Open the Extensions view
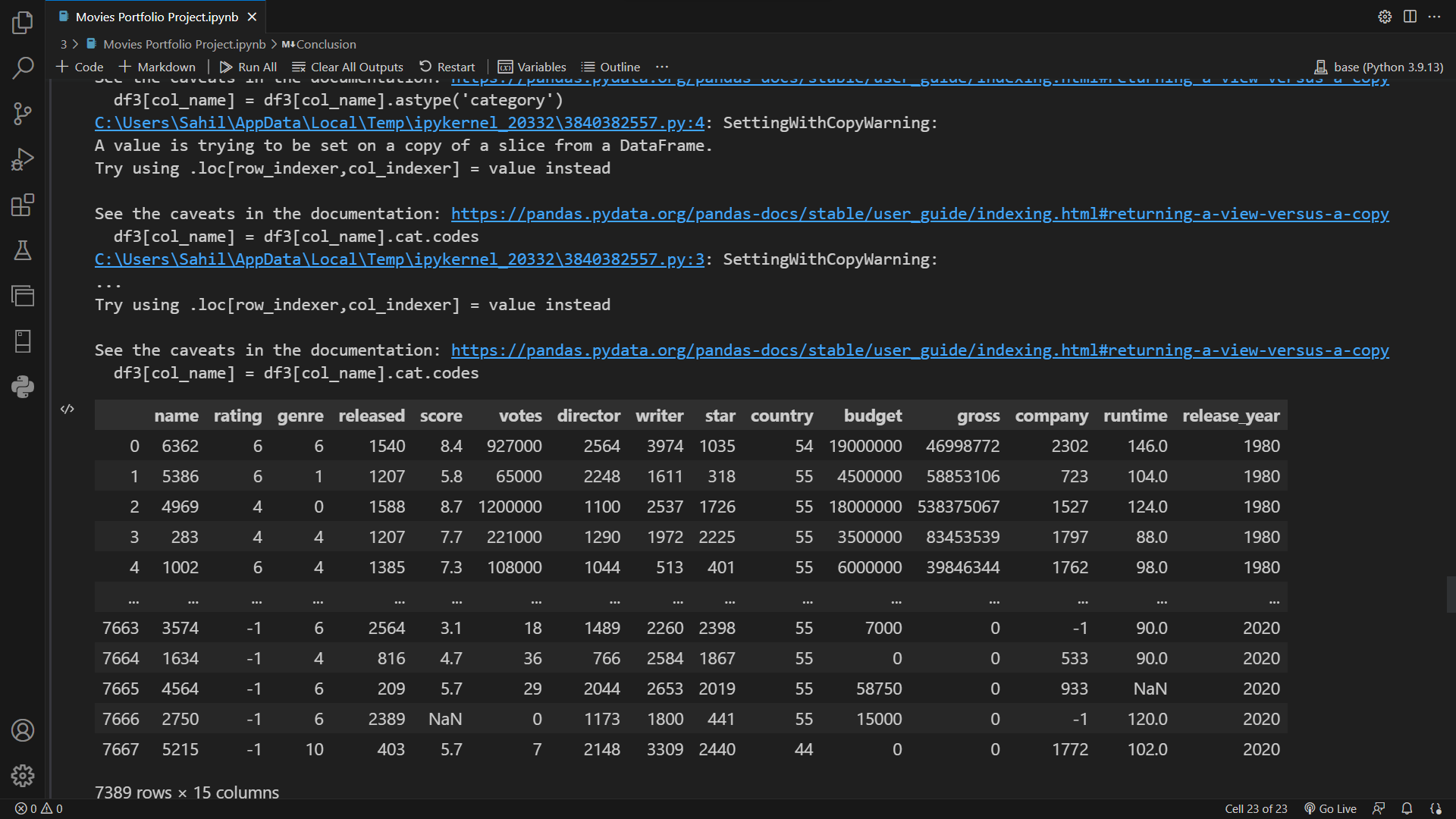This screenshot has height=819, width=1456. point(23,205)
